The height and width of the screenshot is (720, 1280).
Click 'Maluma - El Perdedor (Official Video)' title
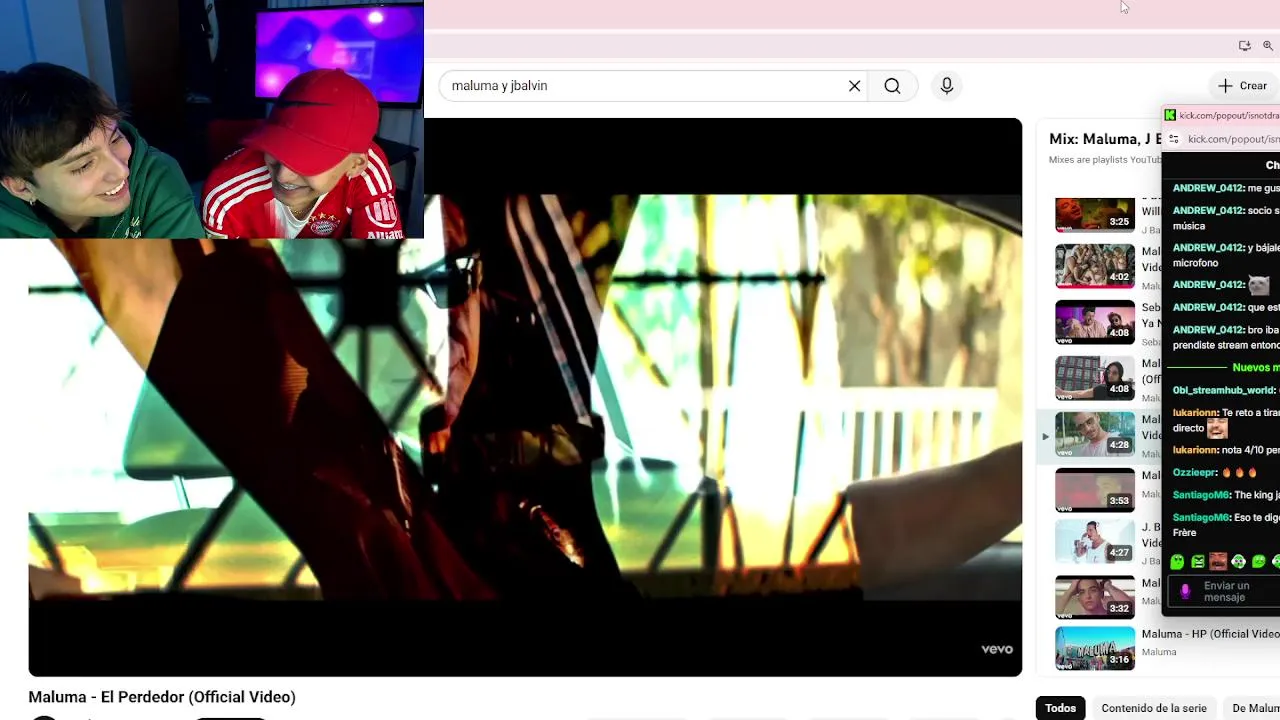pyautogui.click(x=162, y=697)
